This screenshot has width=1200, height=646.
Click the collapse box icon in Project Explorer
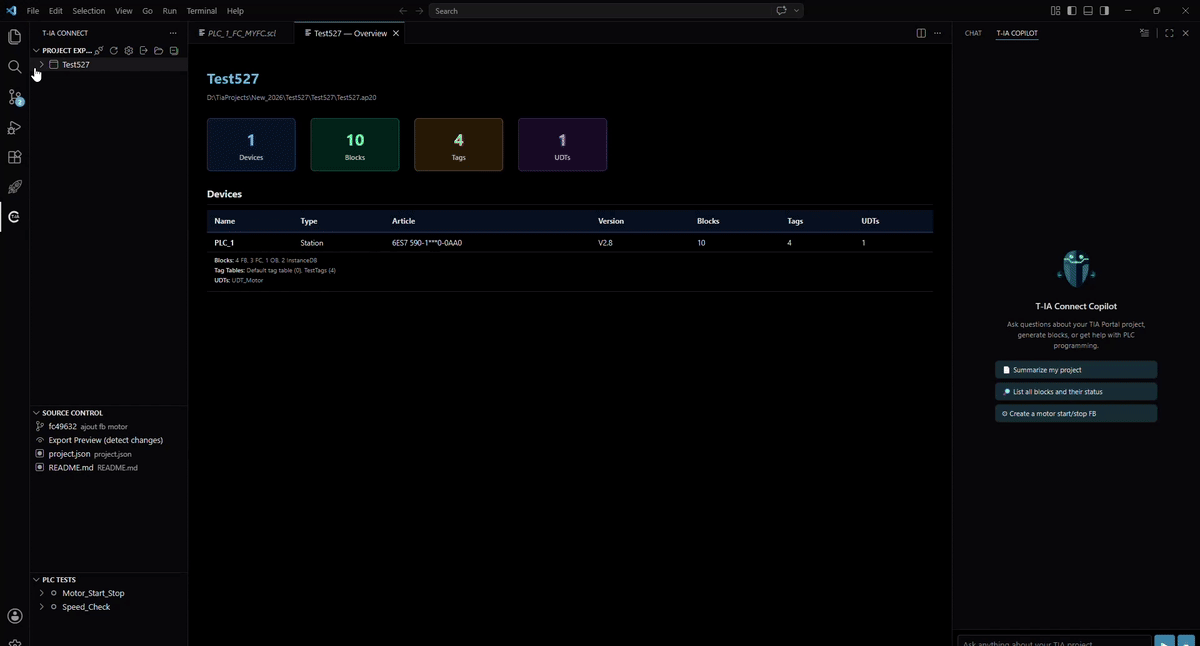coord(173,50)
